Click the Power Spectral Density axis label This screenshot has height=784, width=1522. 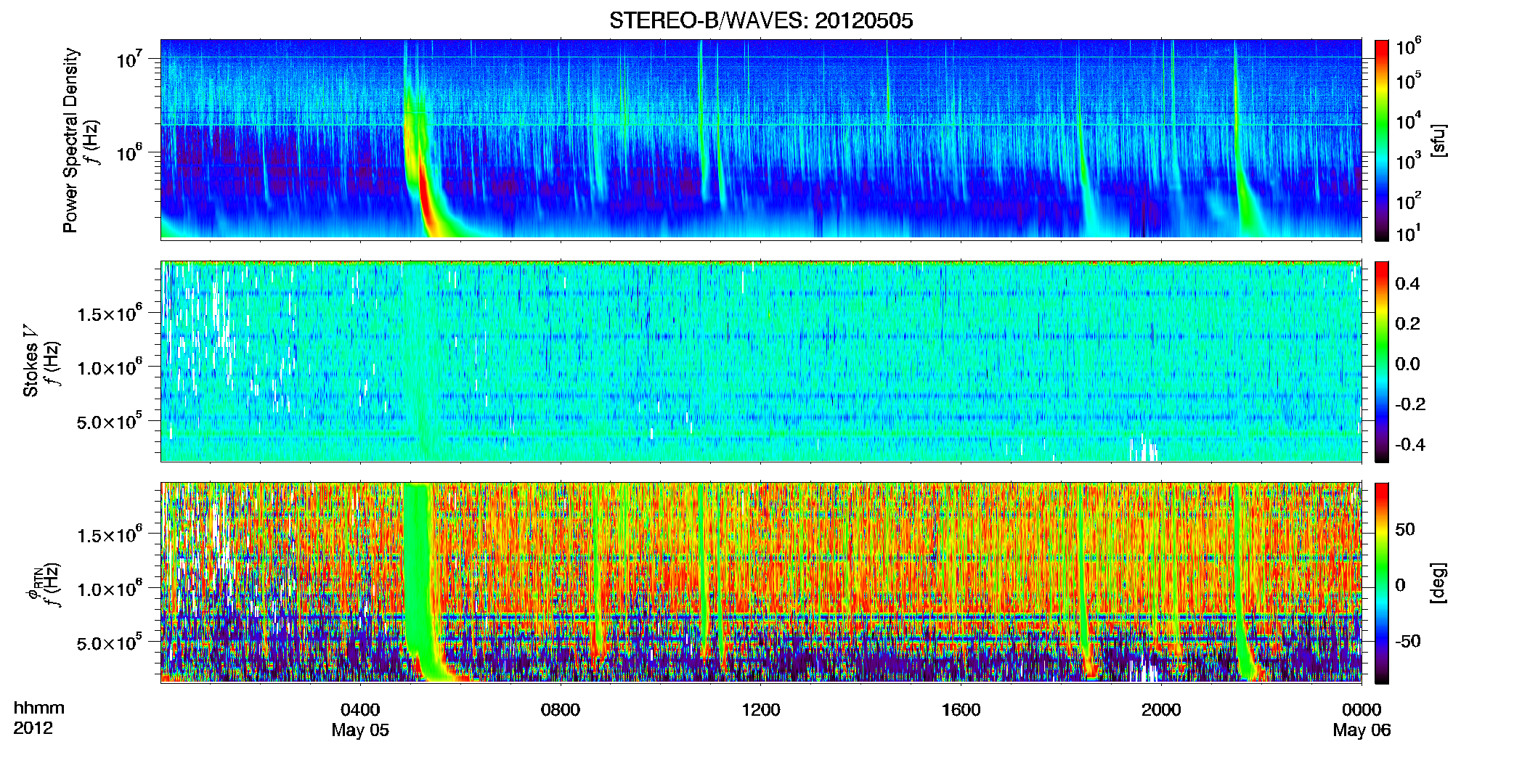(70, 140)
